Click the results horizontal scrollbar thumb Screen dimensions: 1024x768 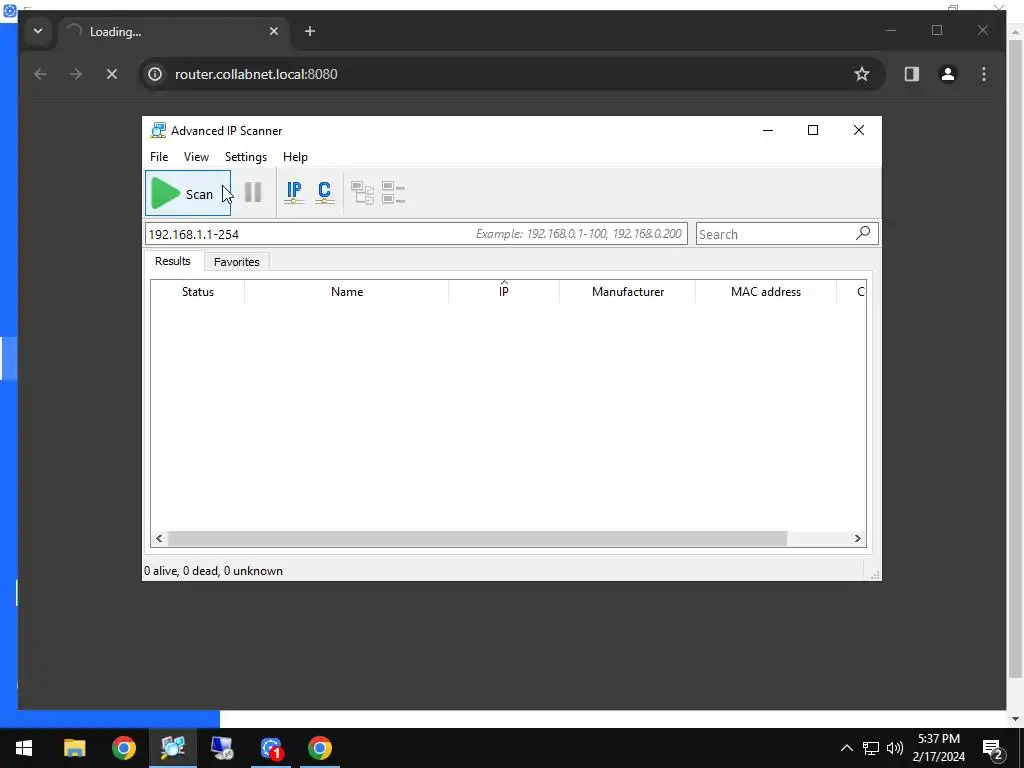477,539
